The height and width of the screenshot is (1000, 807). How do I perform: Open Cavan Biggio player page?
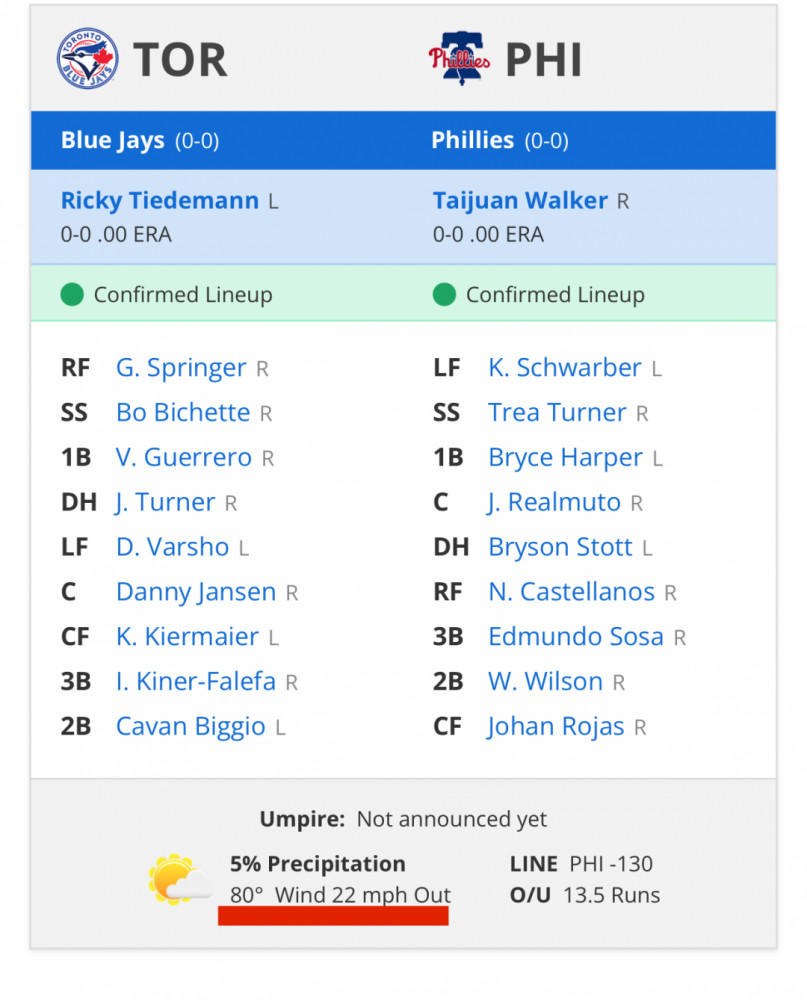[x=191, y=726]
